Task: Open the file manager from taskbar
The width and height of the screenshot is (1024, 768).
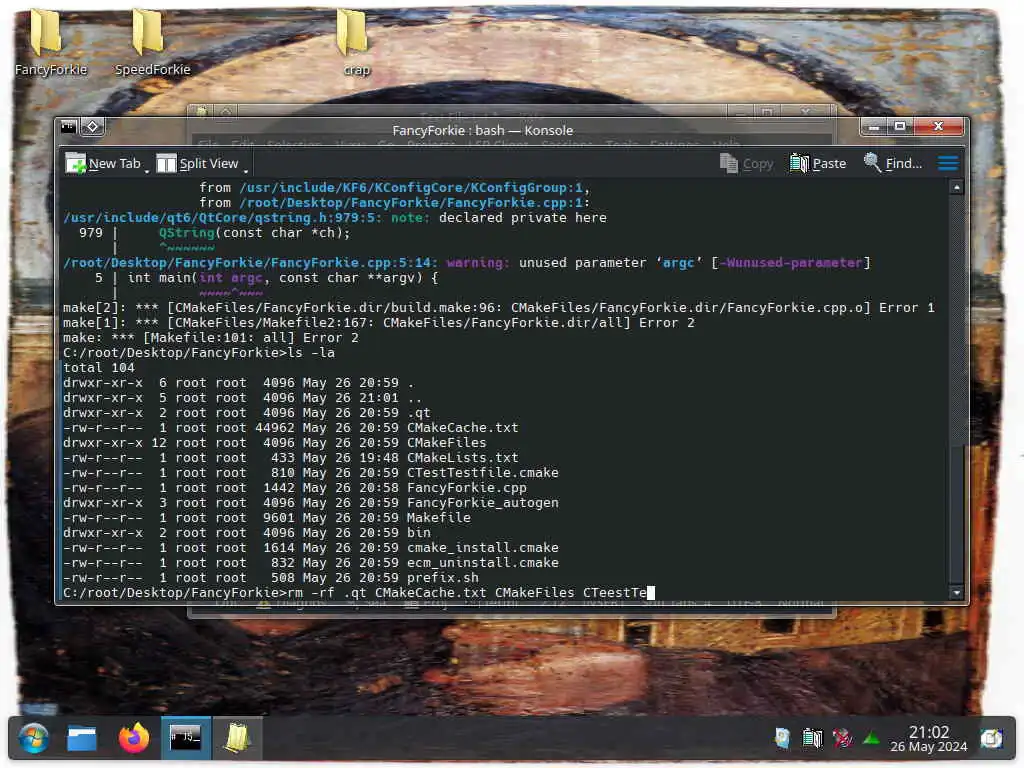Action: [82, 739]
